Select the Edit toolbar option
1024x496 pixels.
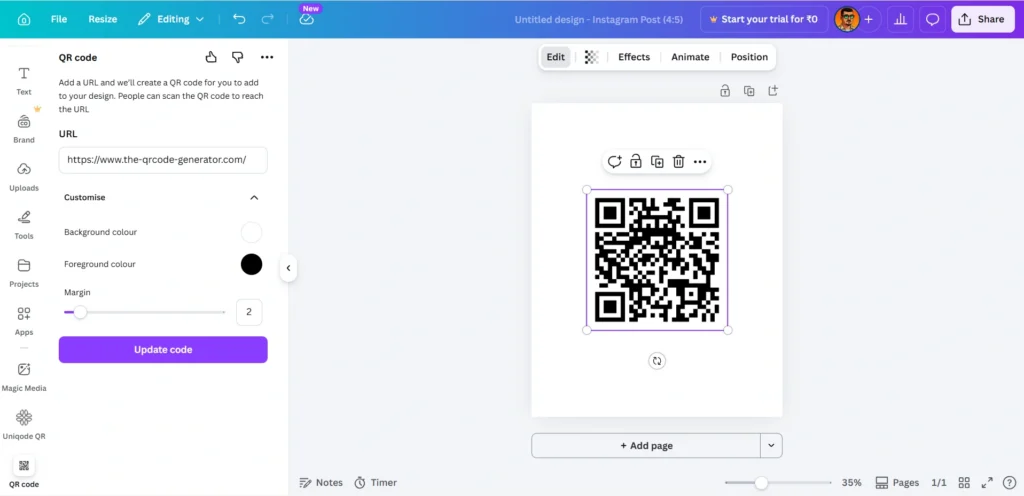556,57
